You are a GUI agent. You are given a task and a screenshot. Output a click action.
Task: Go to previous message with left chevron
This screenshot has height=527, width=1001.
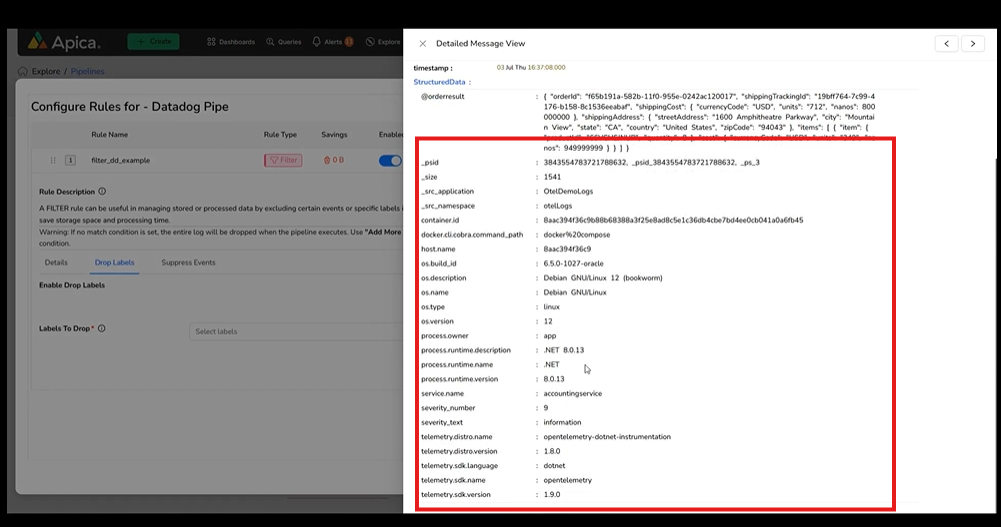point(946,44)
